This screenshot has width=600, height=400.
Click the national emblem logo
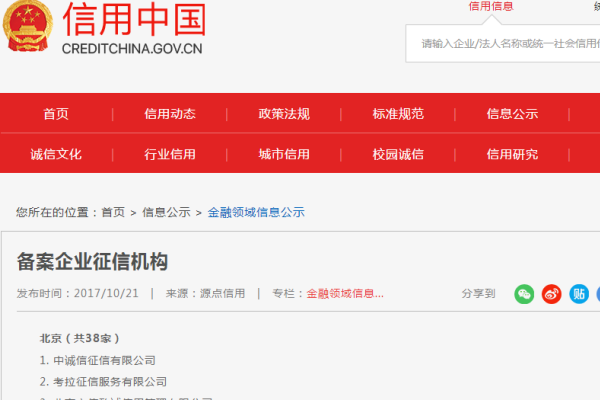click(28, 26)
